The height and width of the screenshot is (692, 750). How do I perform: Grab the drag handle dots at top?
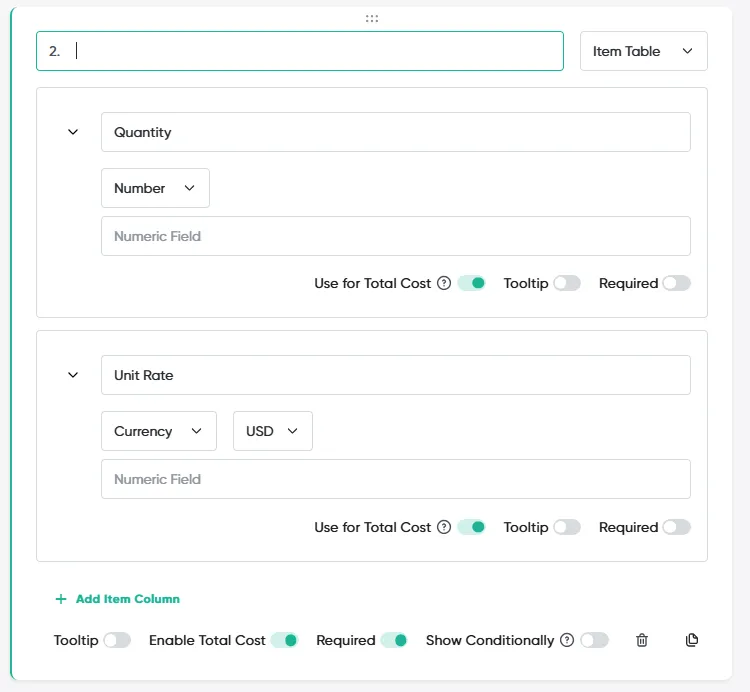[x=372, y=19]
